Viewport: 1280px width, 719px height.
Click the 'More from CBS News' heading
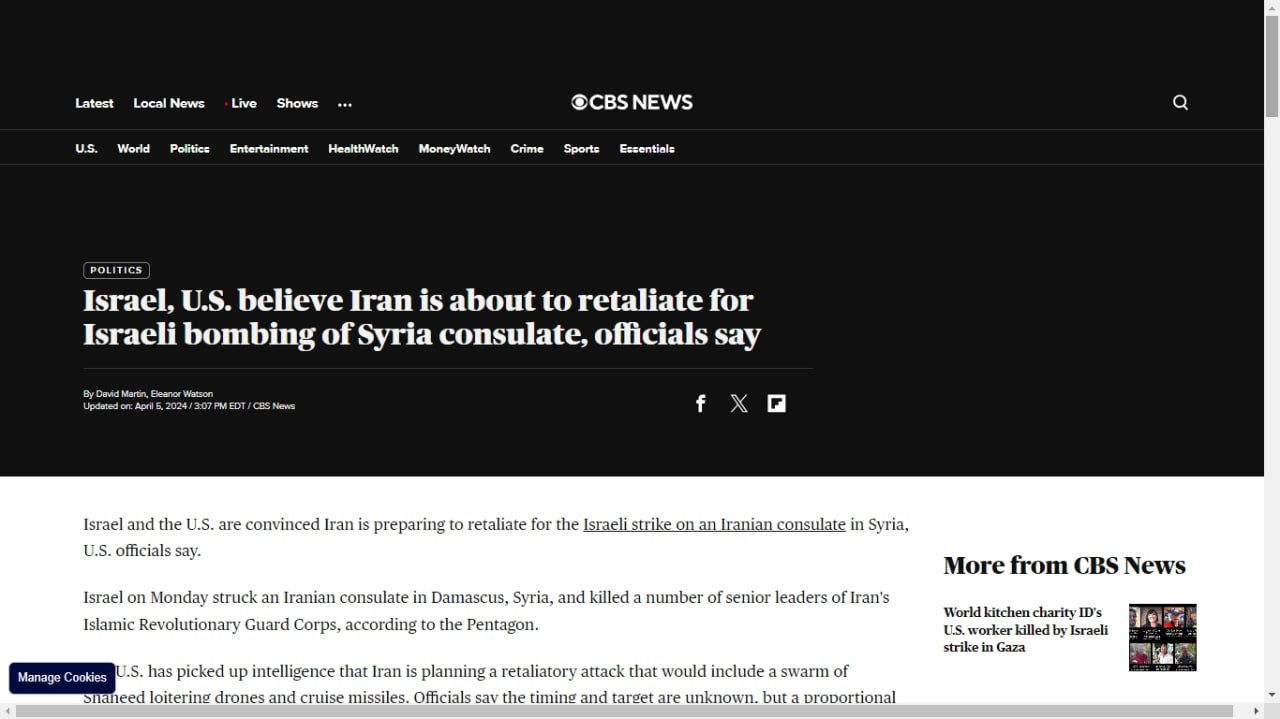1064,565
